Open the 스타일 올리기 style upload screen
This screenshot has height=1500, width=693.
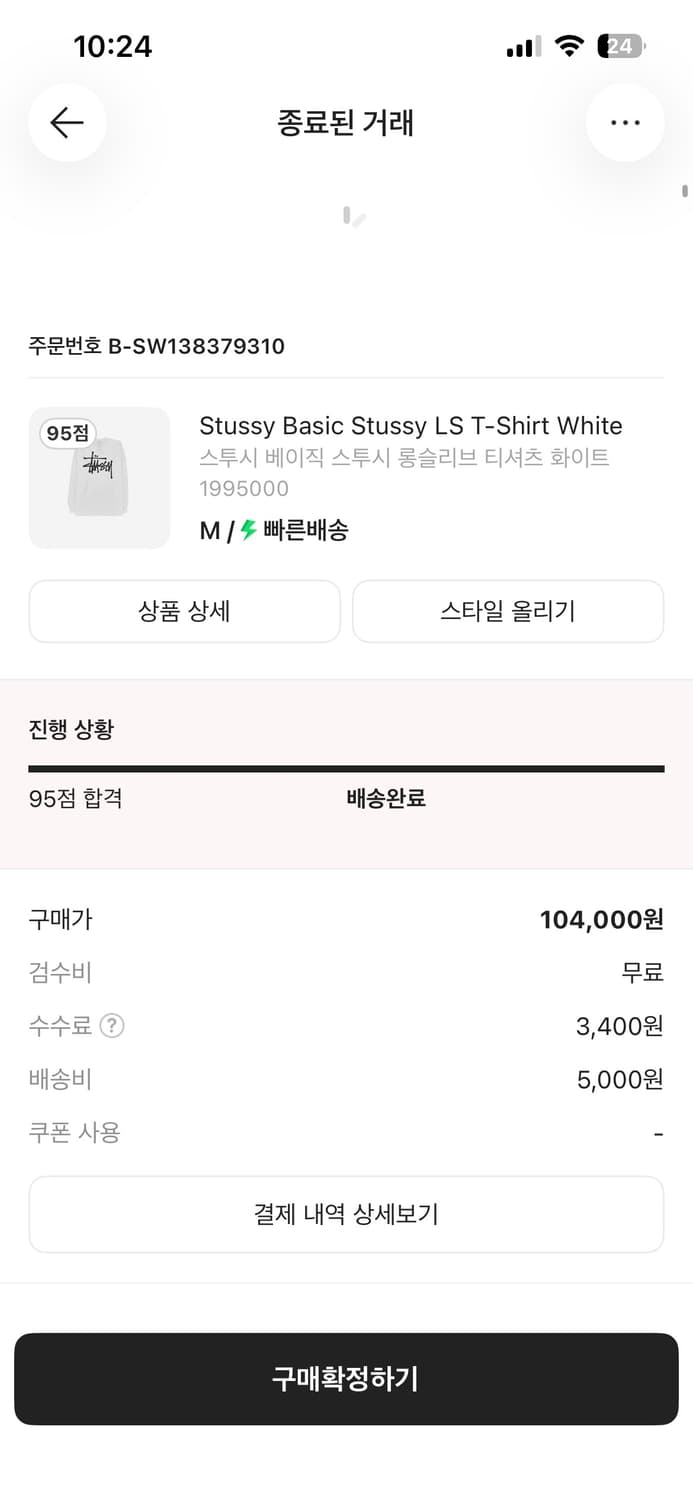pos(507,611)
